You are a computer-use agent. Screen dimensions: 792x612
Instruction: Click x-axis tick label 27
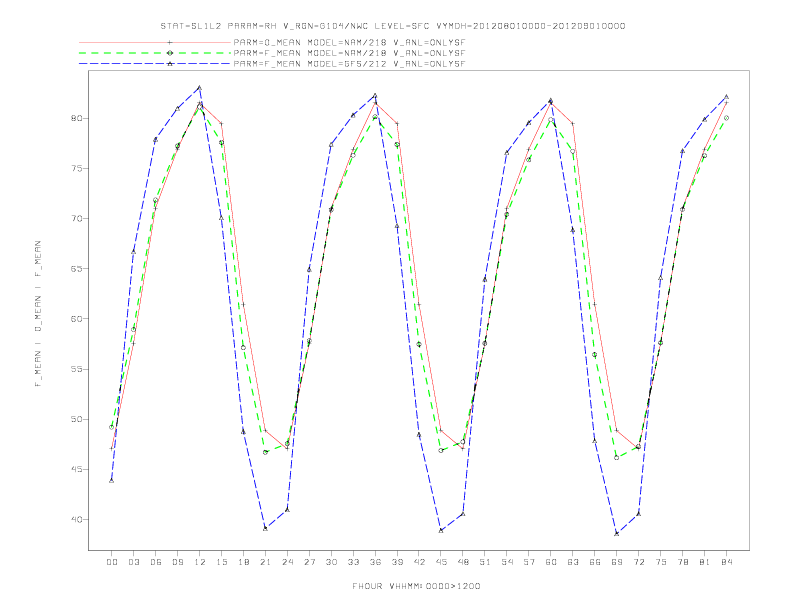[x=310, y=562]
